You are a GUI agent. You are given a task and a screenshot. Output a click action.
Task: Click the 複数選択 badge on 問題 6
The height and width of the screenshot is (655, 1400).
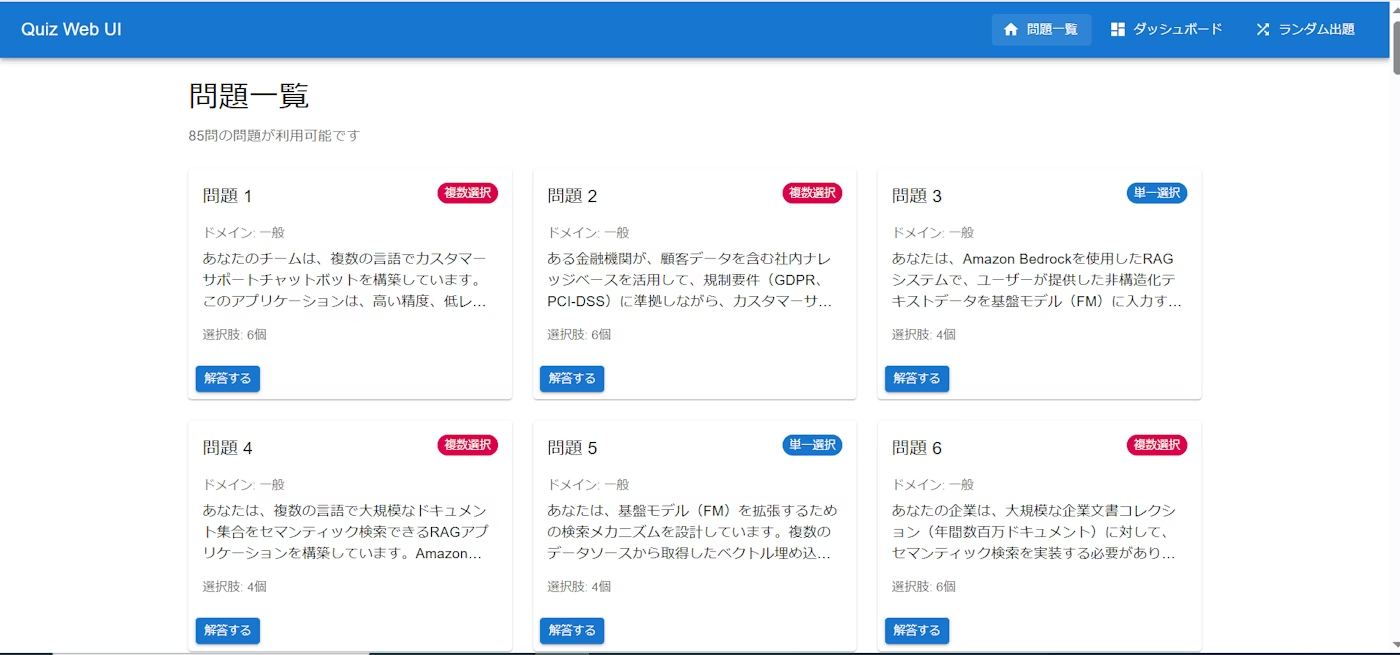pyautogui.click(x=1157, y=445)
